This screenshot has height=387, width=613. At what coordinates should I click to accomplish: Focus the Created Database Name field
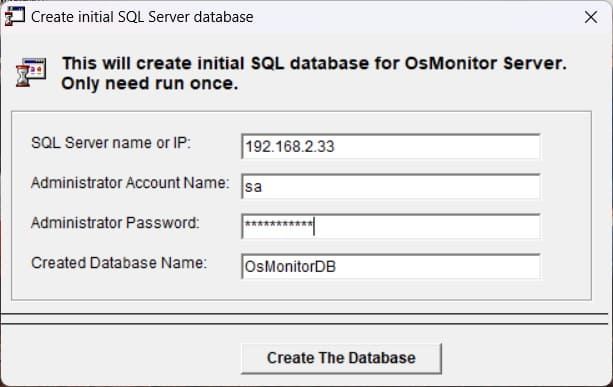pos(391,267)
